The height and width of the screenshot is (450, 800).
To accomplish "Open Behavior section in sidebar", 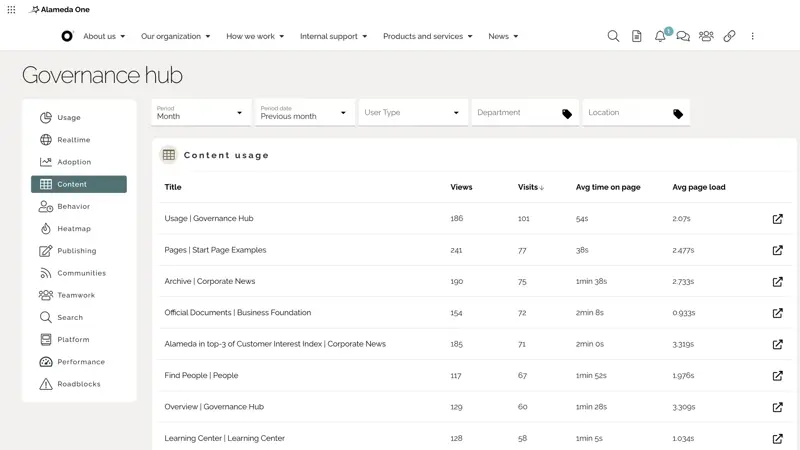I will click(x=79, y=206).
